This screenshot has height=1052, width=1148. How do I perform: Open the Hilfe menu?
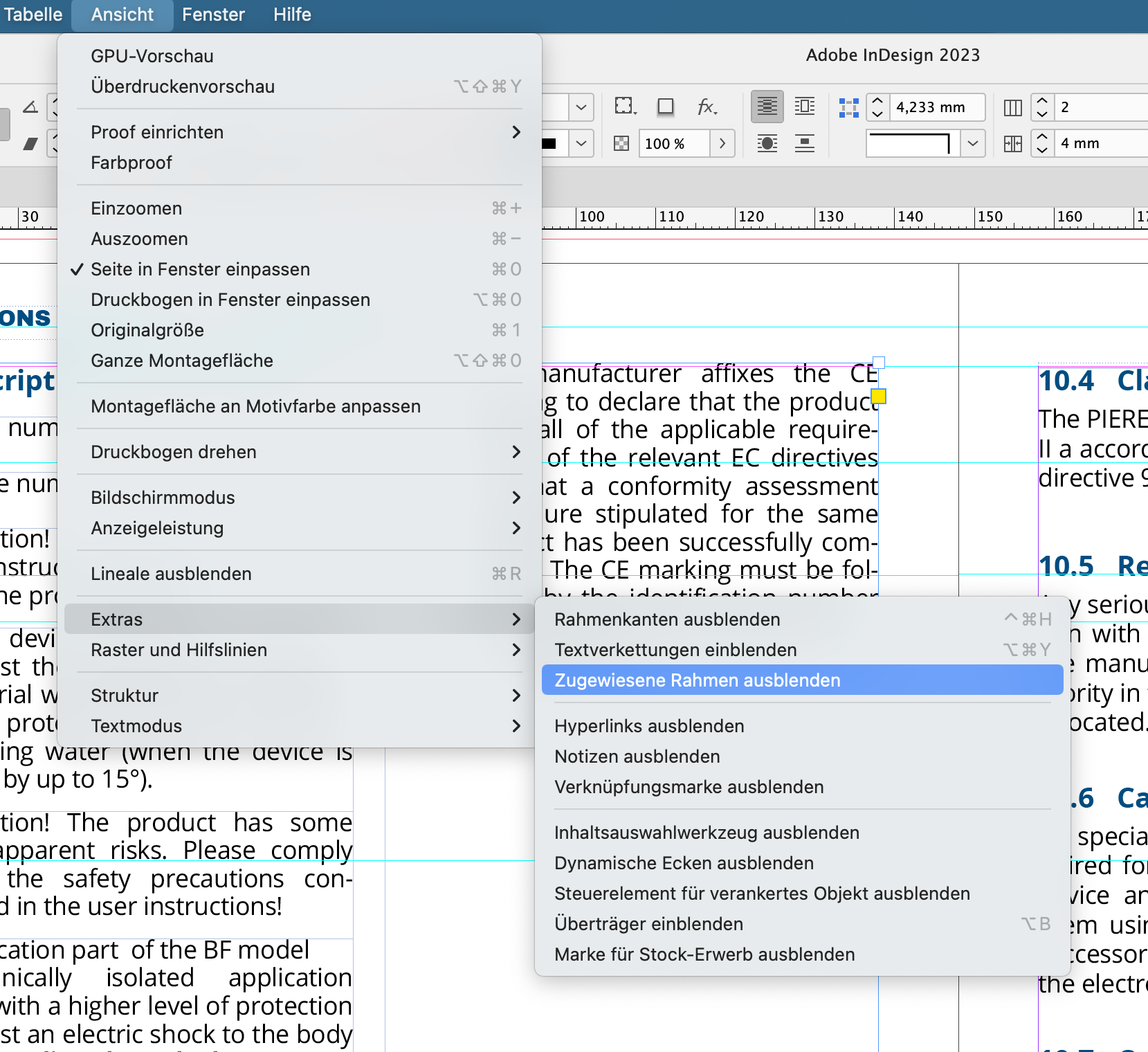pos(292,15)
